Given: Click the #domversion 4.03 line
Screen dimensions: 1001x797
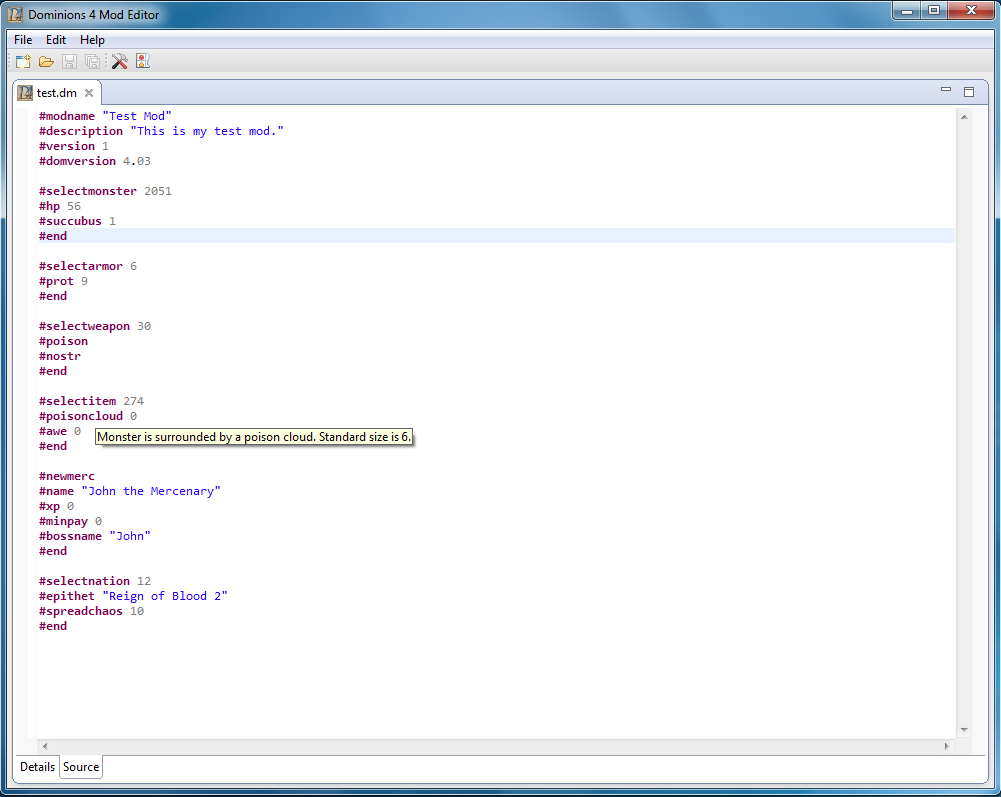Looking at the screenshot, I should (x=94, y=161).
